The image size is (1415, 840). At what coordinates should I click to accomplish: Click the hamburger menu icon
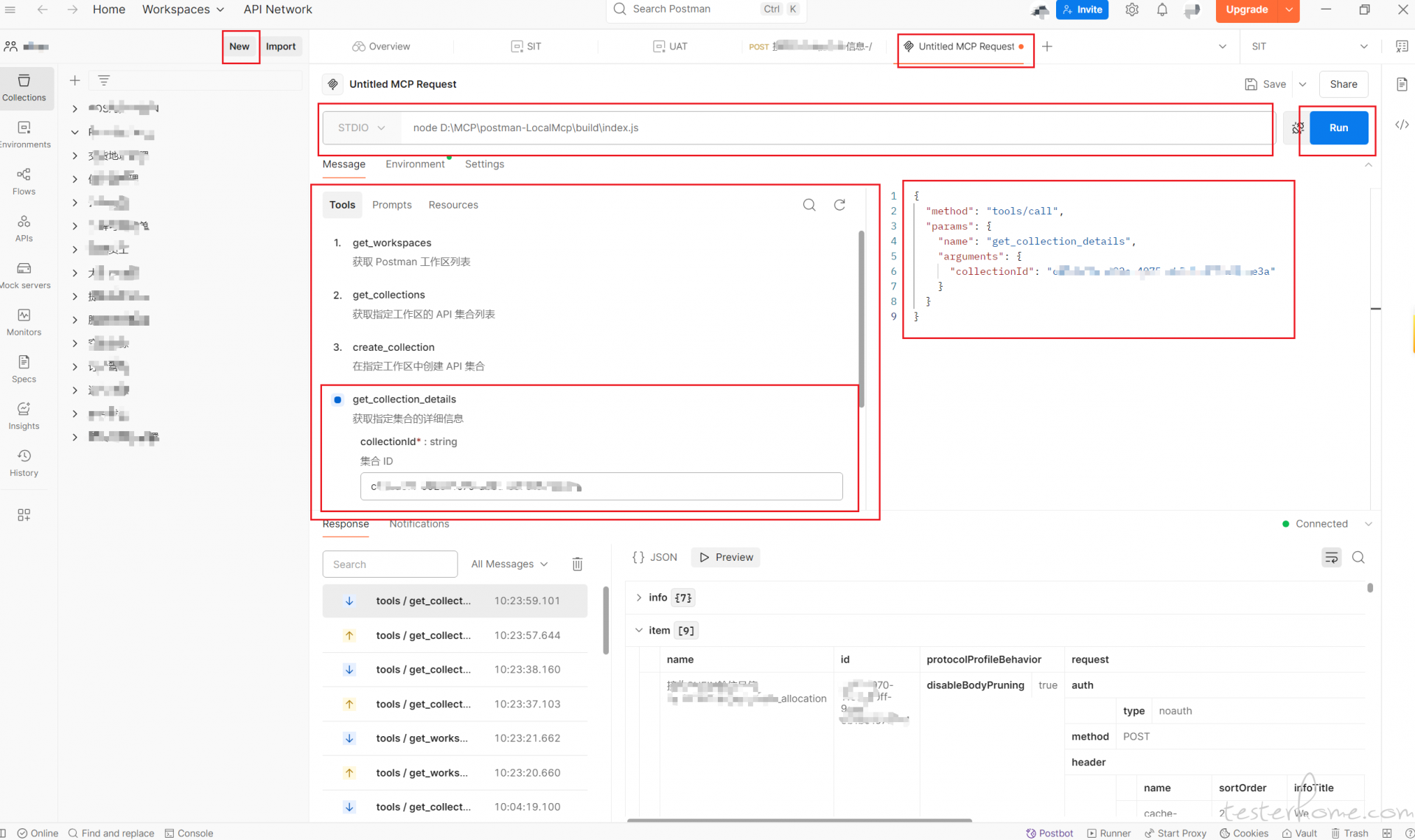tap(10, 10)
